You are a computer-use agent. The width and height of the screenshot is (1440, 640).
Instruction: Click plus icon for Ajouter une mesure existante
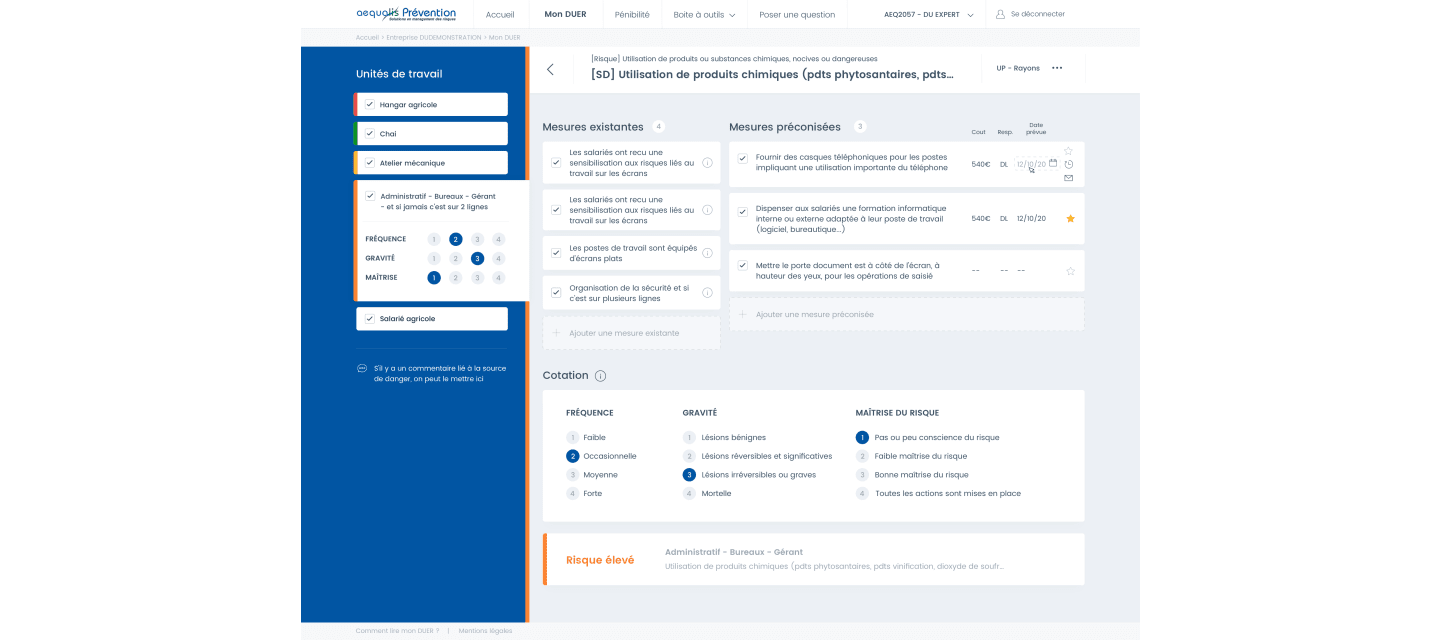click(x=556, y=333)
